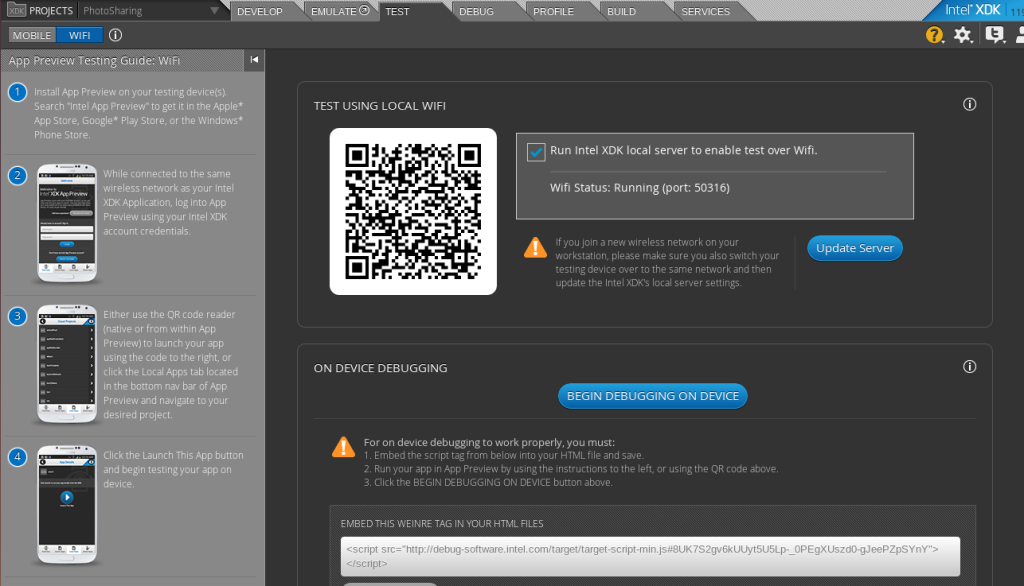Screen dimensions: 1024x586
Task: Open settings via the gear icon
Action: pos(963,35)
